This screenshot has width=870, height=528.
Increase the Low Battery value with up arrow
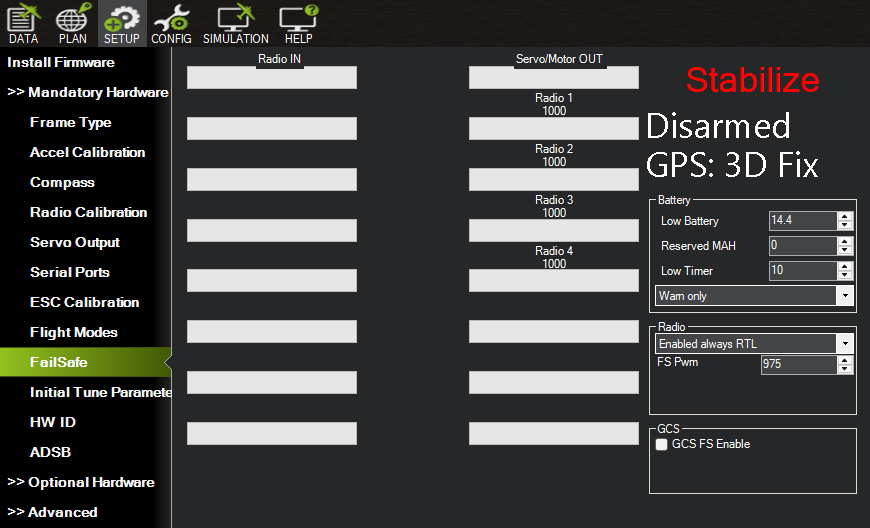pyautogui.click(x=845, y=216)
